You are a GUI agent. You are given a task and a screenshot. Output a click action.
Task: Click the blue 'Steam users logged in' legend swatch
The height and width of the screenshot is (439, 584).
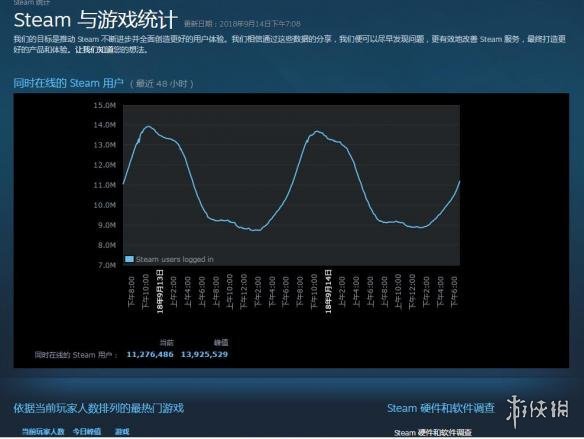[129, 259]
